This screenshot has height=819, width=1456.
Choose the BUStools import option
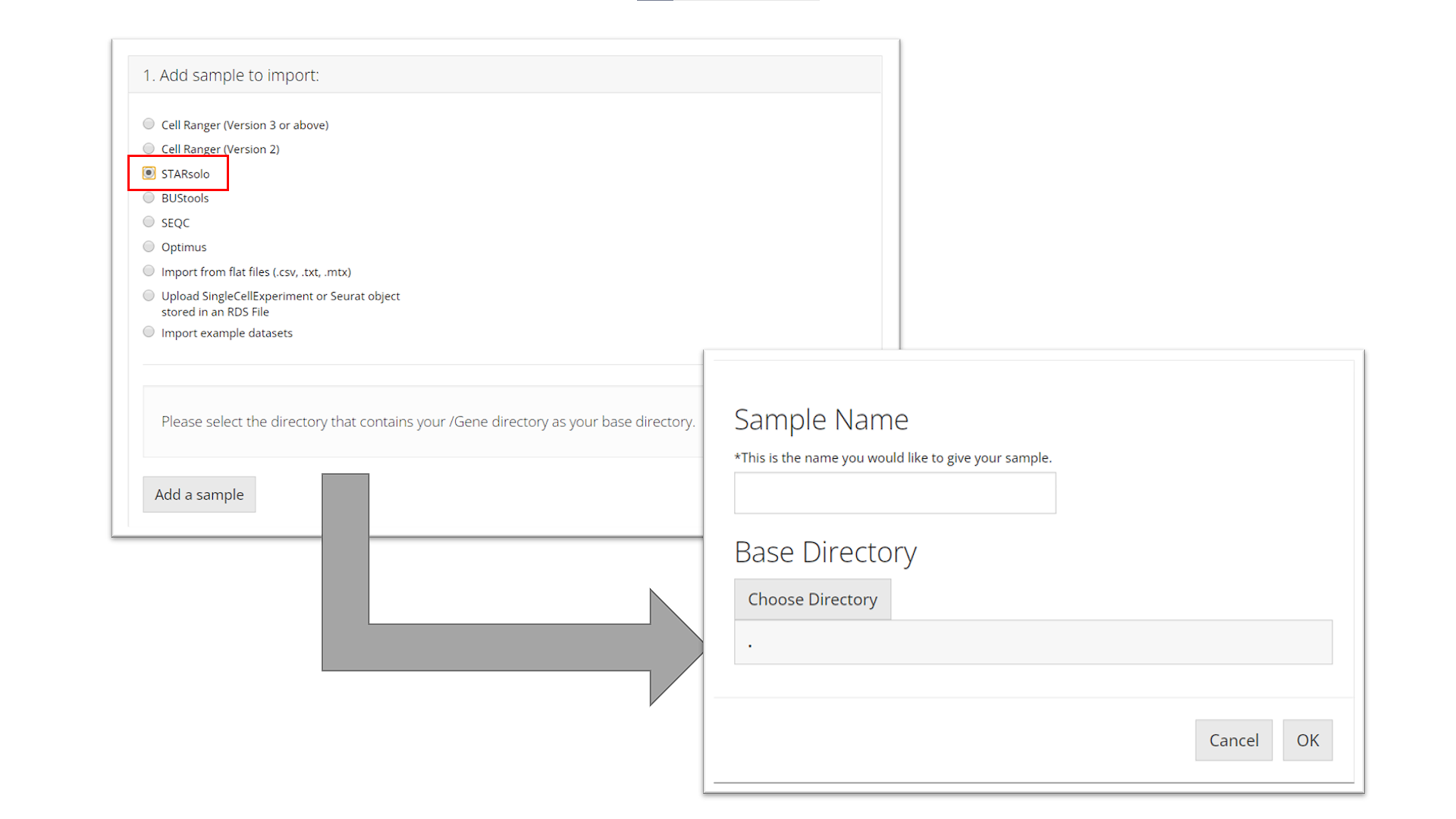tap(149, 198)
